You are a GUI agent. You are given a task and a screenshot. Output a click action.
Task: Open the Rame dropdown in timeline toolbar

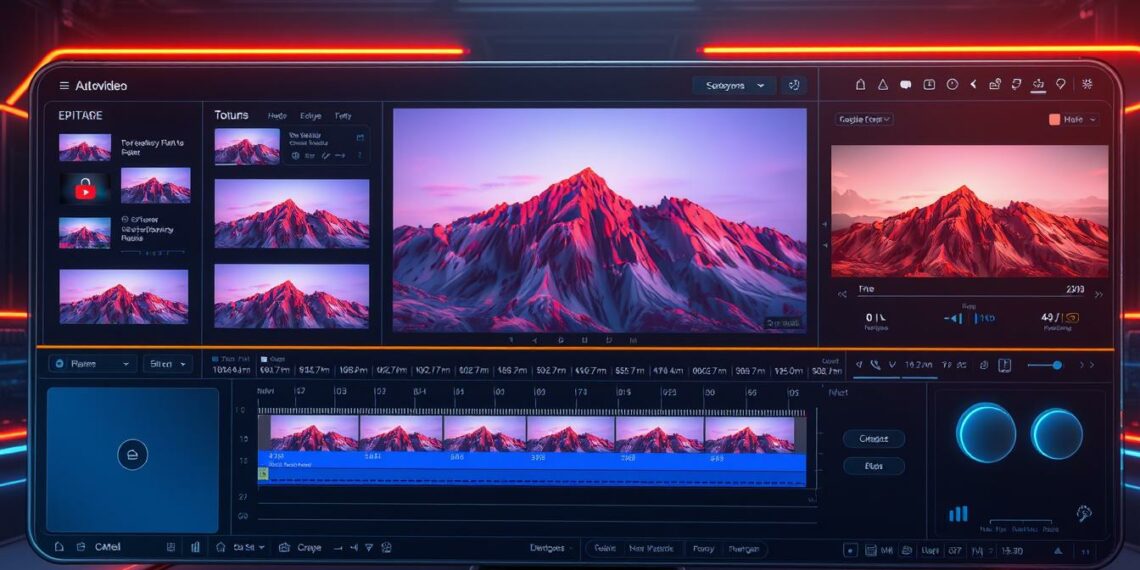click(92, 364)
